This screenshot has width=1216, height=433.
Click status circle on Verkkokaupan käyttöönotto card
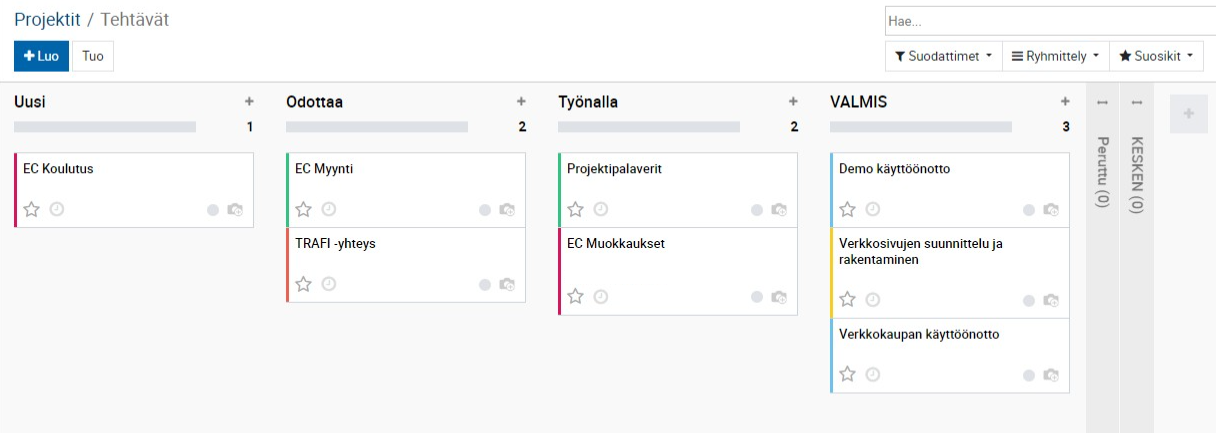click(1029, 375)
